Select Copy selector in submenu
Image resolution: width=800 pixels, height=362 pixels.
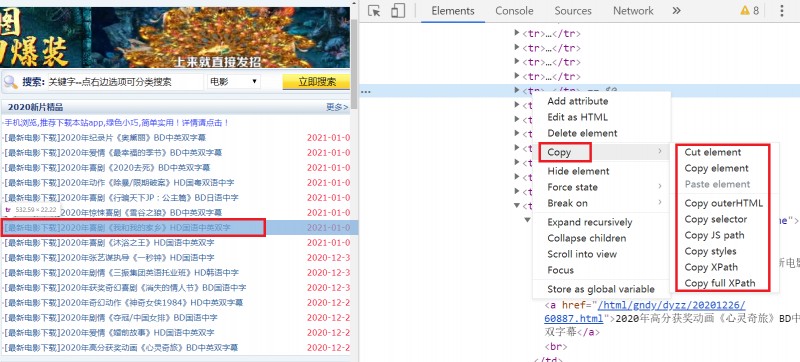716,219
